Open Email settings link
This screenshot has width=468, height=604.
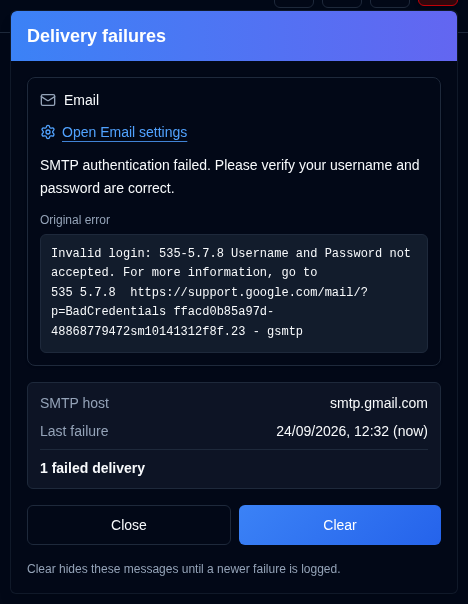[124, 132]
